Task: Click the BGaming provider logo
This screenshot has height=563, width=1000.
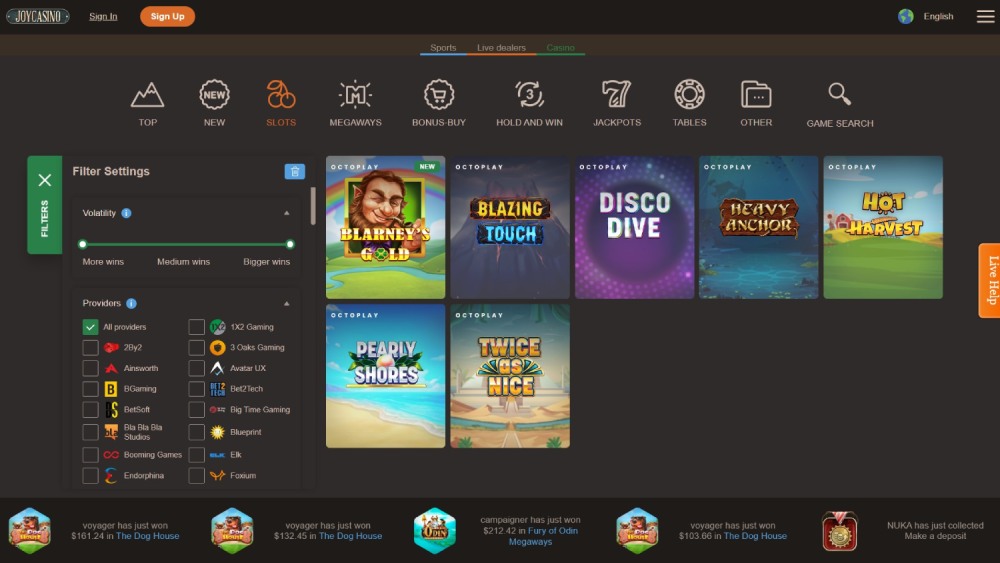Action: [111, 389]
